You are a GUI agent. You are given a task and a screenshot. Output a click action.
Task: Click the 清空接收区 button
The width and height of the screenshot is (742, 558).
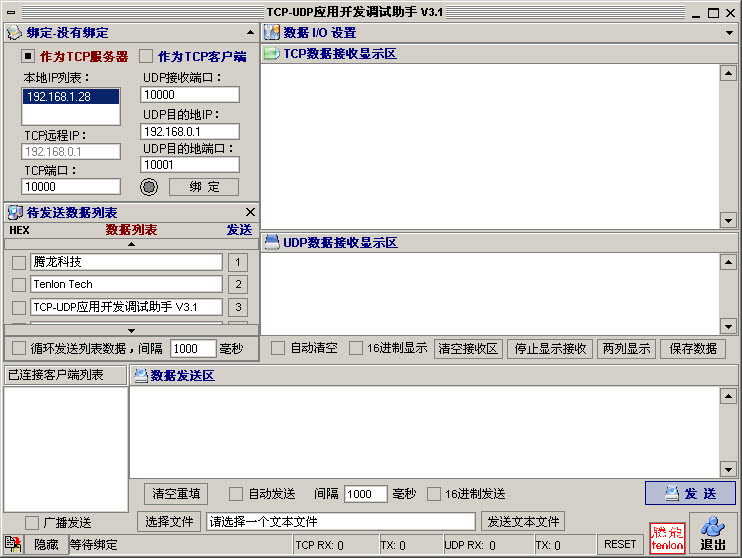click(468, 349)
